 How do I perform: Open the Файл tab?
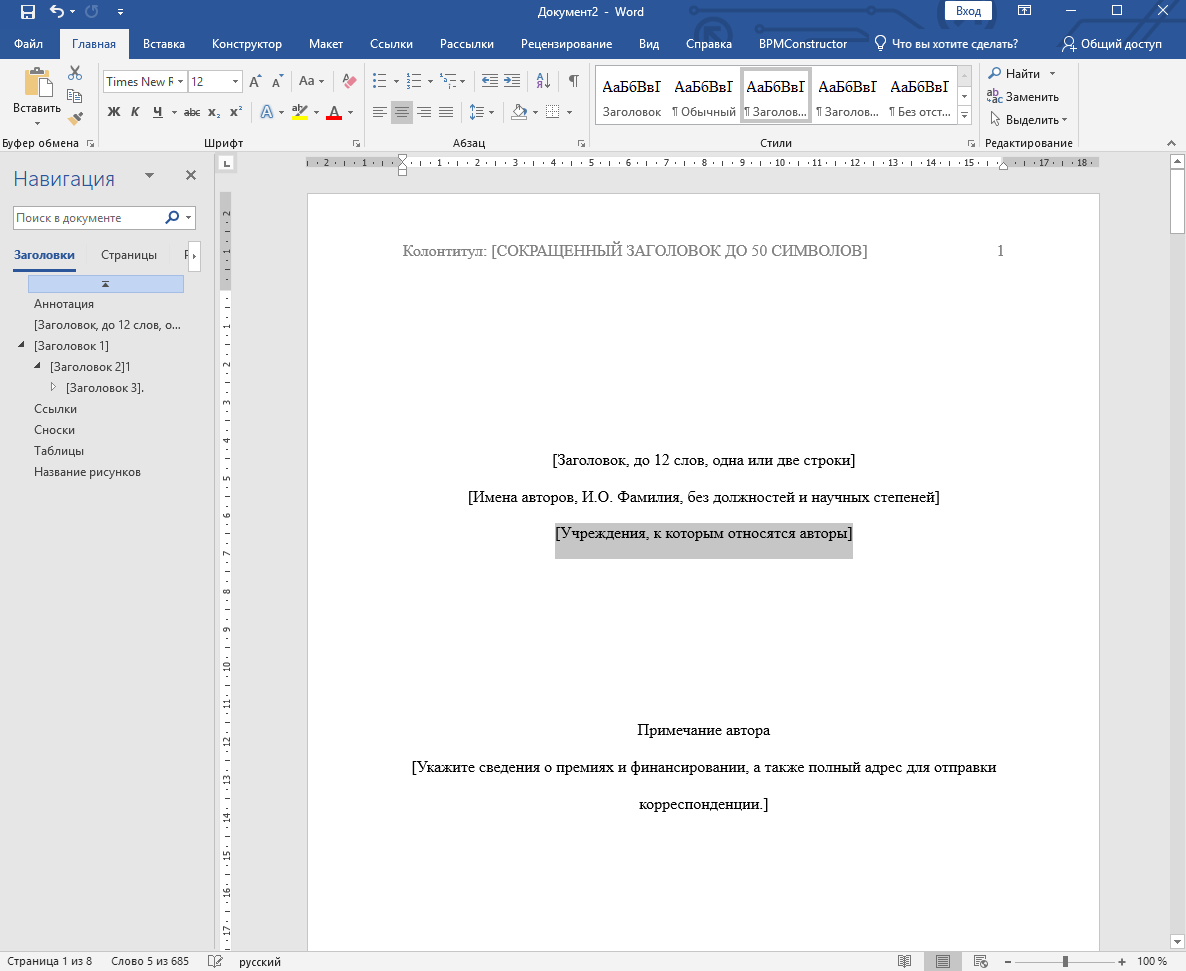tap(28, 44)
